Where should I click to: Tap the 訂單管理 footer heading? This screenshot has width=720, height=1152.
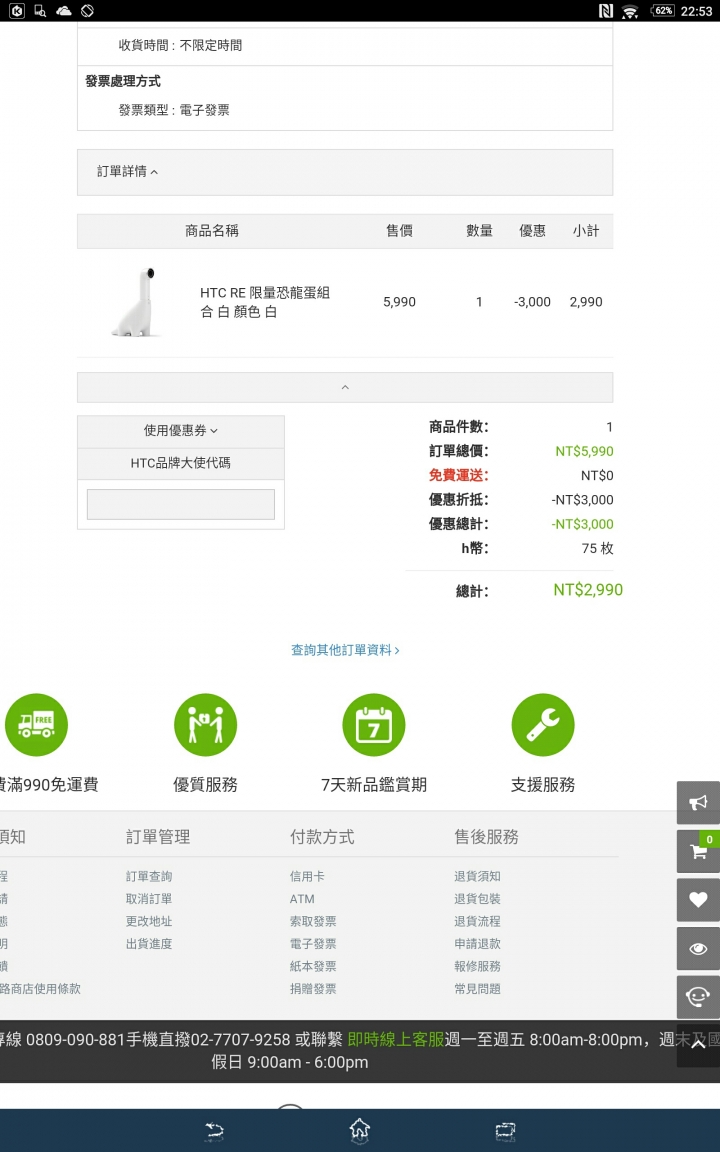[158, 837]
